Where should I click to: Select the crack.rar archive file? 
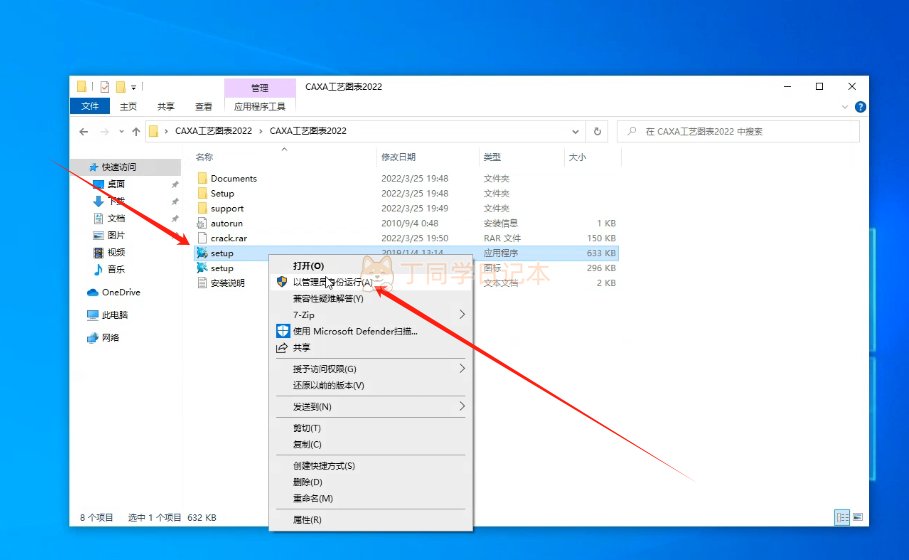pos(227,238)
